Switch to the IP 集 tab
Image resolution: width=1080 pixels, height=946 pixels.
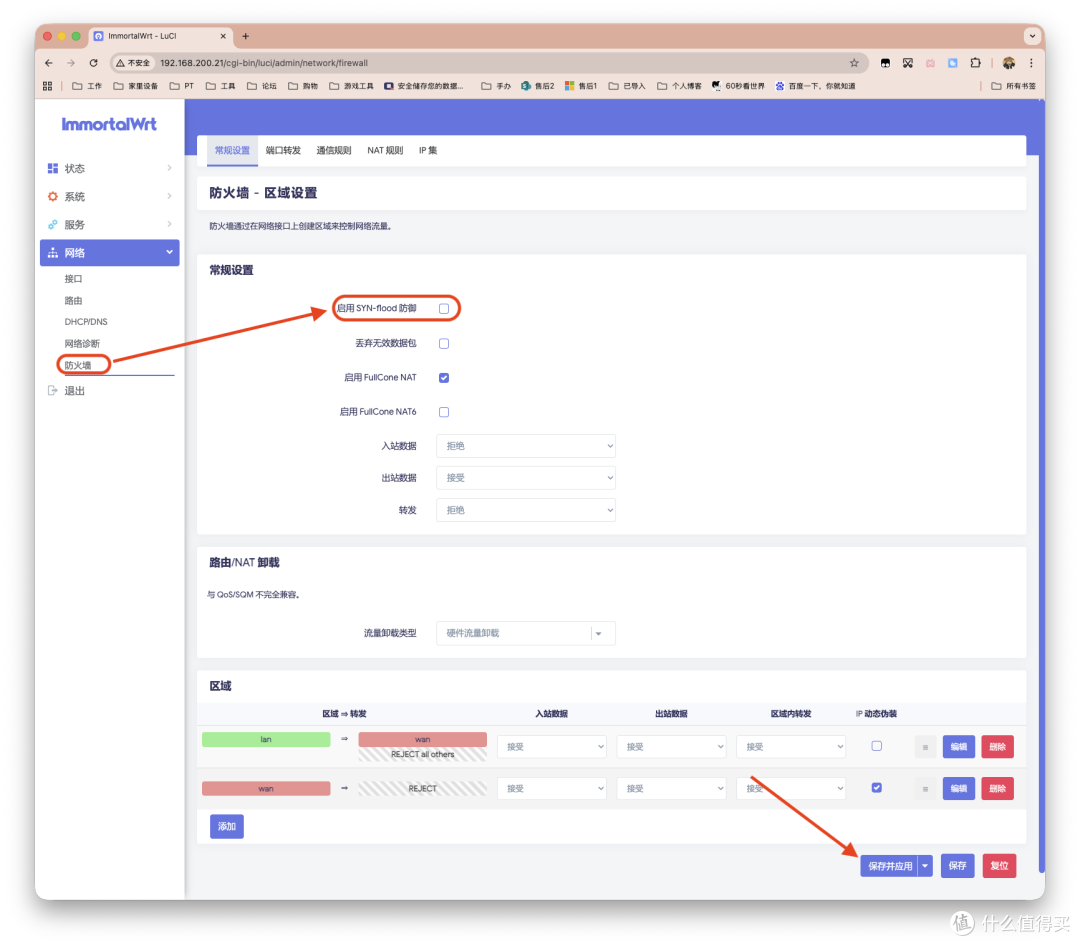coord(428,150)
